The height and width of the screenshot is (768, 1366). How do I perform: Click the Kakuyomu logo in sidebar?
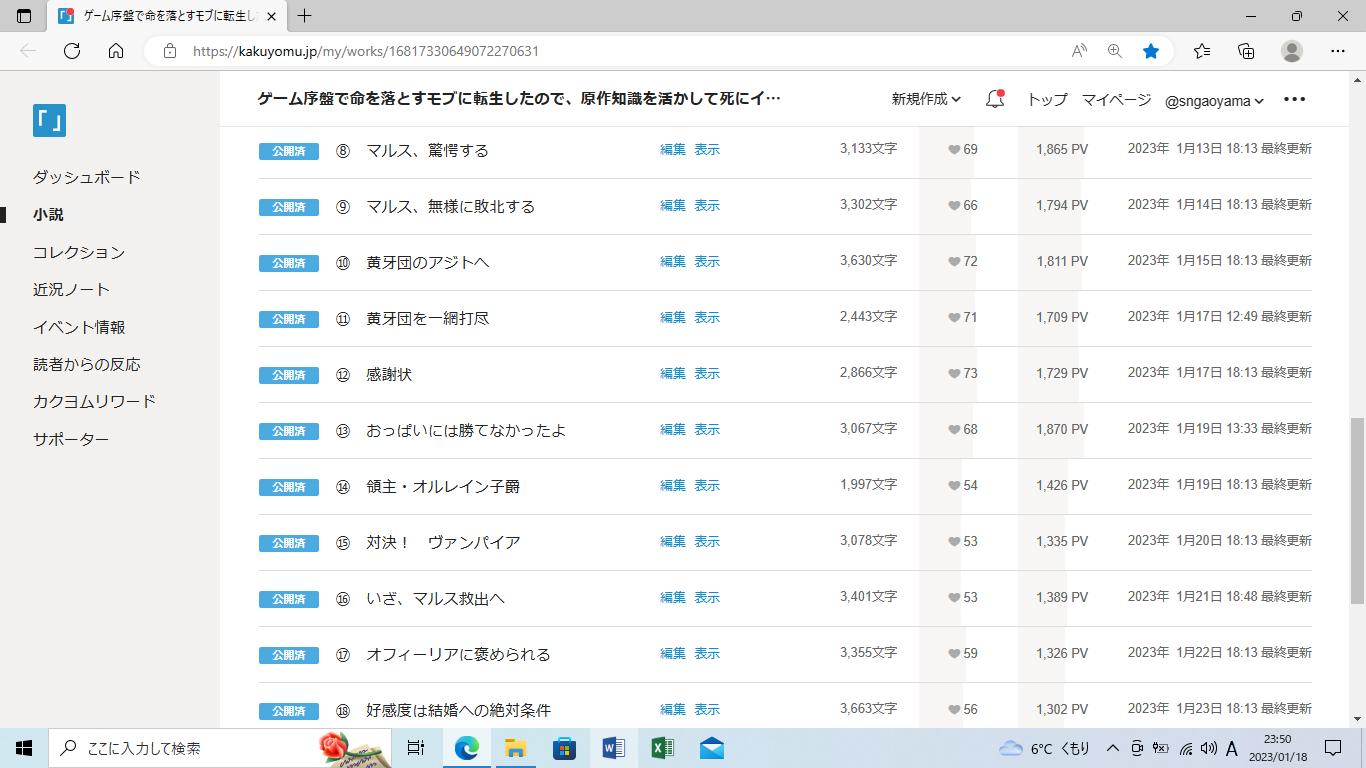pyautogui.click(x=49, y=120)
